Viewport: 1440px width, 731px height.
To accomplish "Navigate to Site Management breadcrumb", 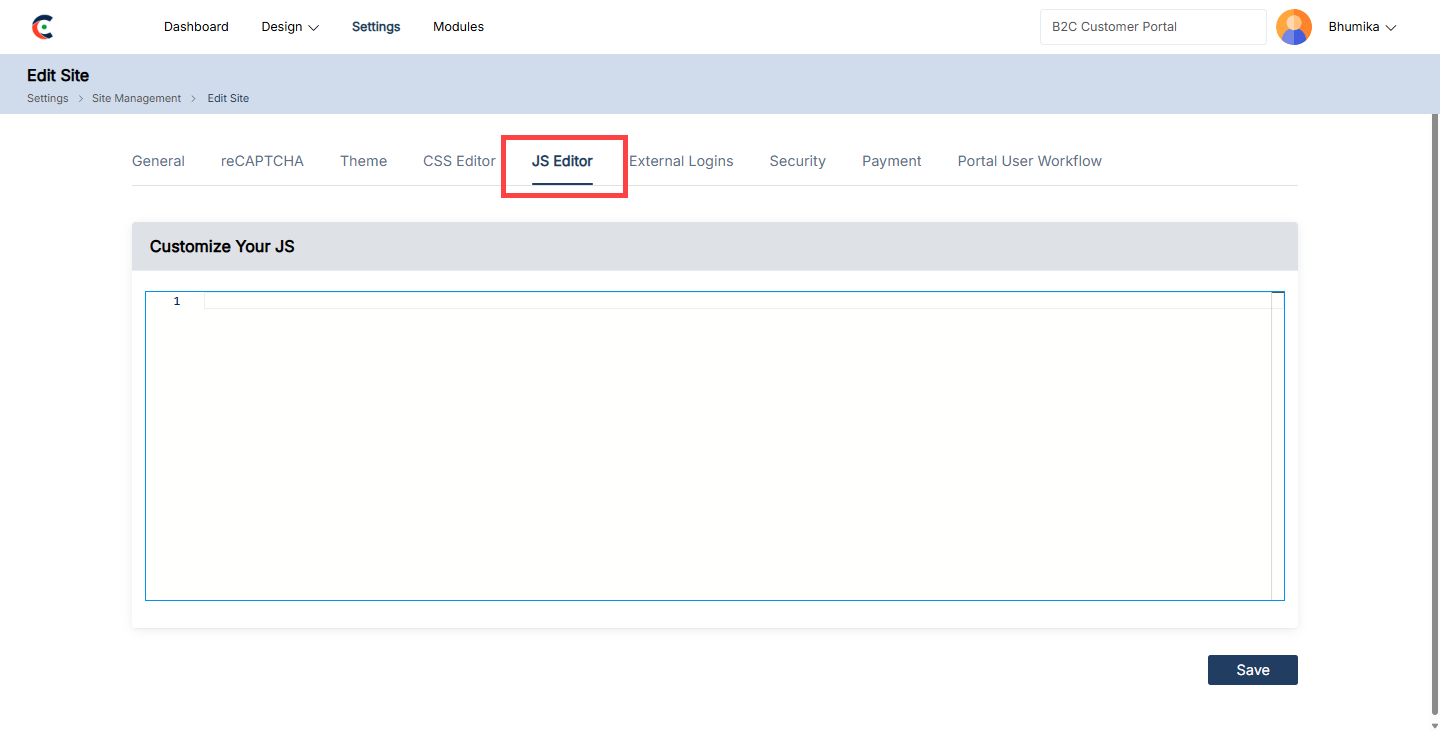I will click(136, 98).
